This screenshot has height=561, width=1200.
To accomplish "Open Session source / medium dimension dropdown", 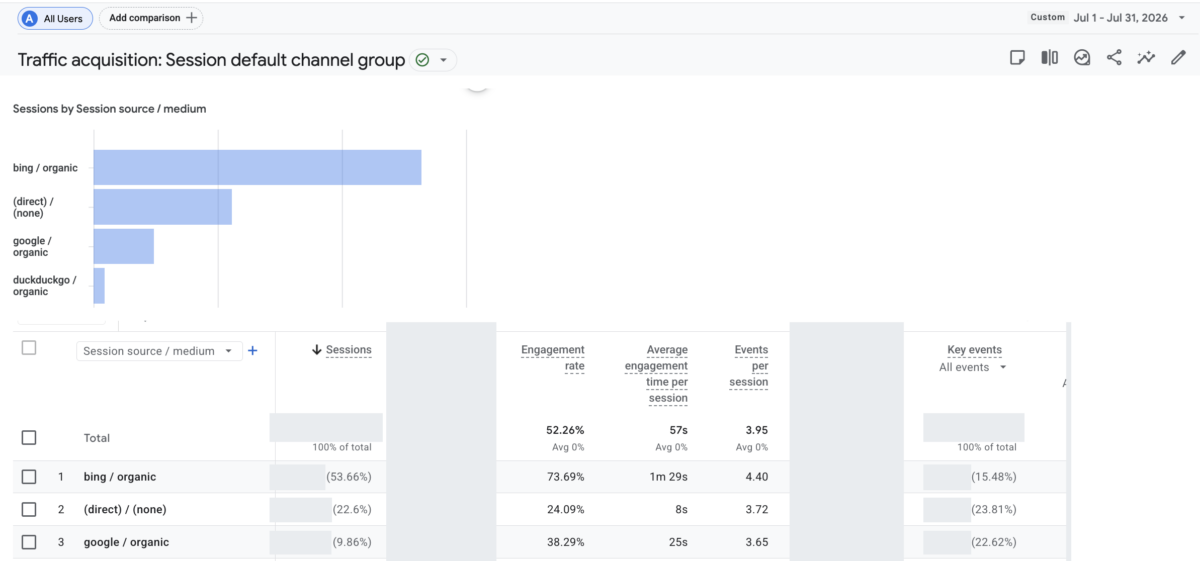I will click(159, 351).
